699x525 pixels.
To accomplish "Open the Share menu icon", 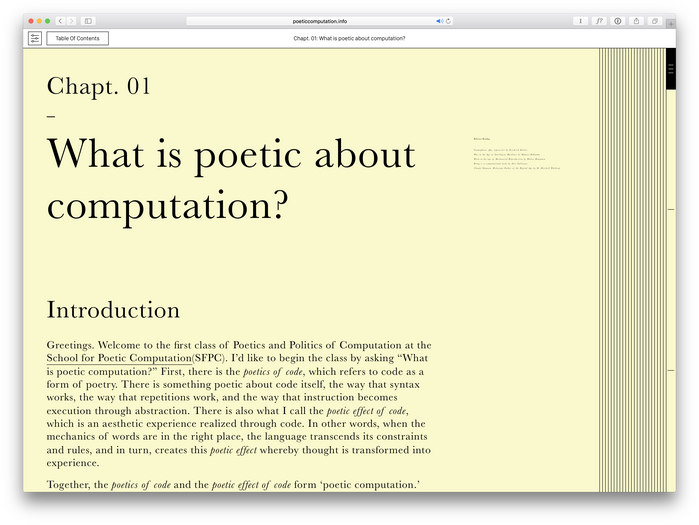I will (636, 21).
